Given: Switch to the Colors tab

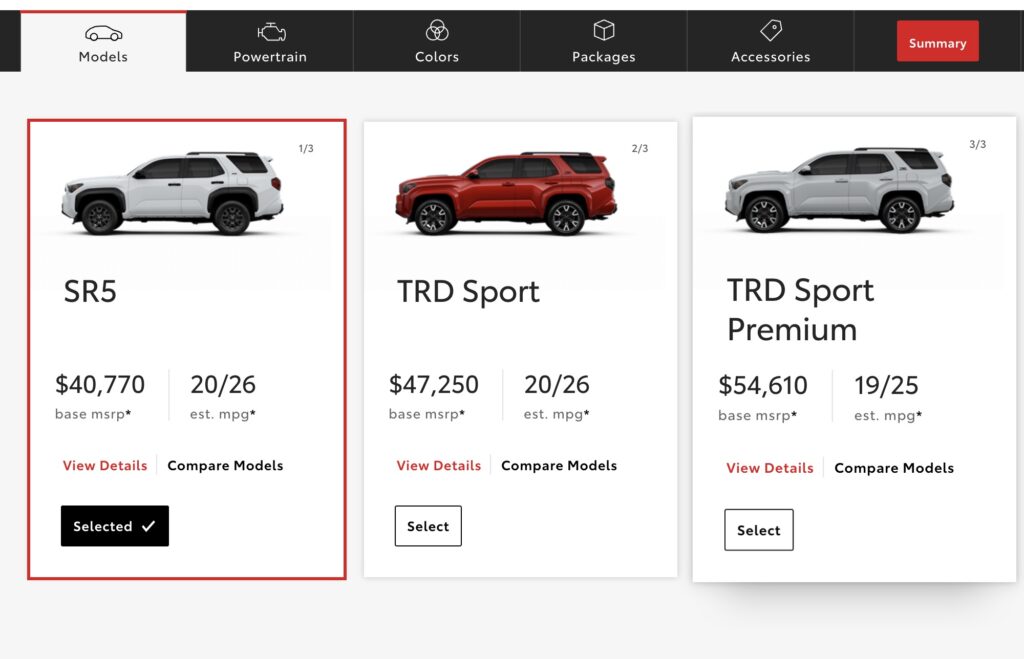Looking at the screenshot, I should pyautogui.click(x=436, y=41).
